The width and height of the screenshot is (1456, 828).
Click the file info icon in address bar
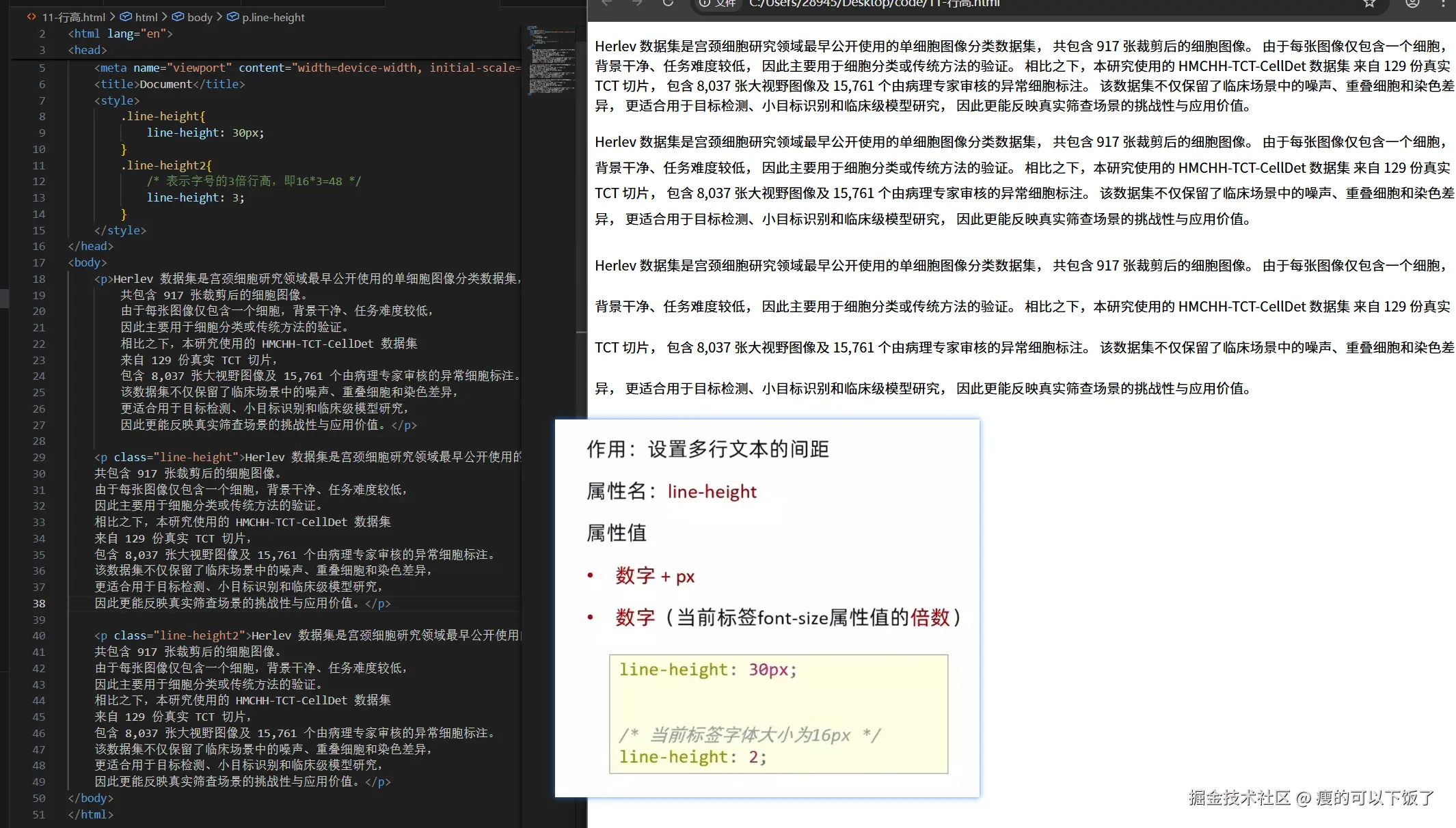coord(705,3)
